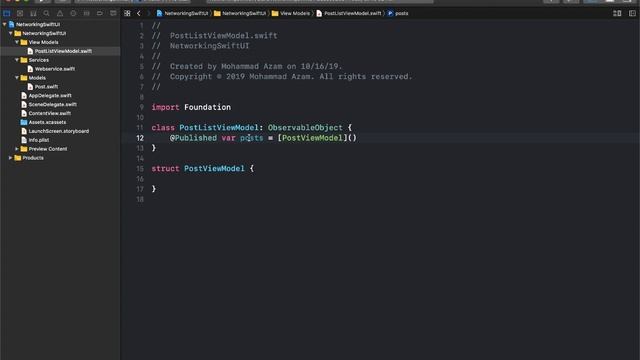Collapse the root NetworkingSwiftUI project
This screenshot has width=640, height=360.
(x=4, y=24)
